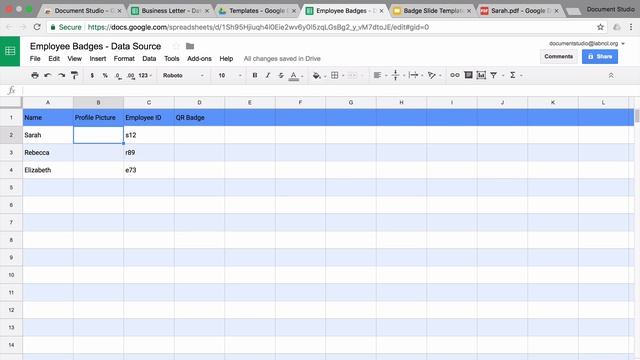Increase decimal places icon
Viewport: 640px width, 360px height.
[131, 76]
